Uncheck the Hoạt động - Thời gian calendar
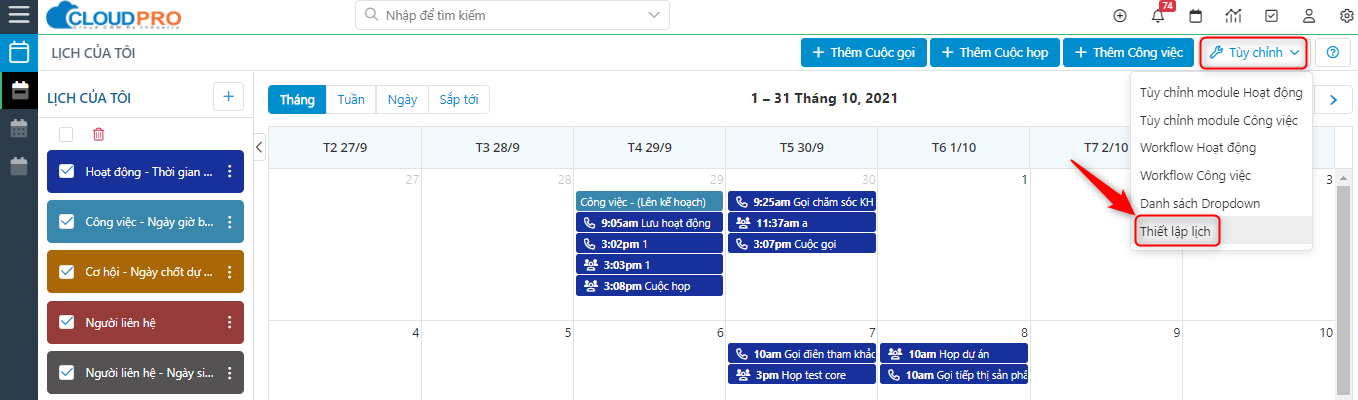Screen dimensions: 1358x400 67,172
